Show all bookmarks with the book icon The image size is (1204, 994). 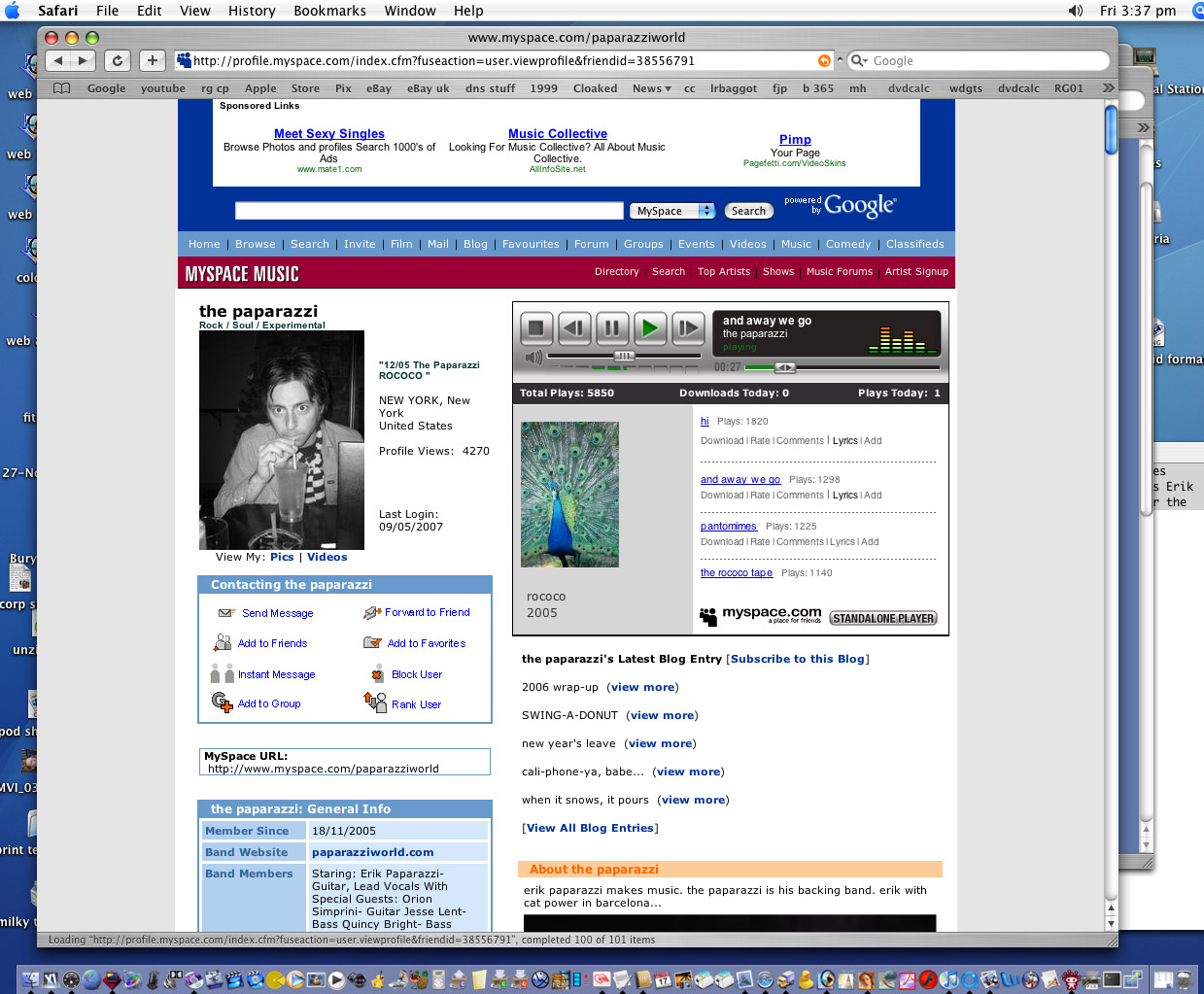(62, 88)
